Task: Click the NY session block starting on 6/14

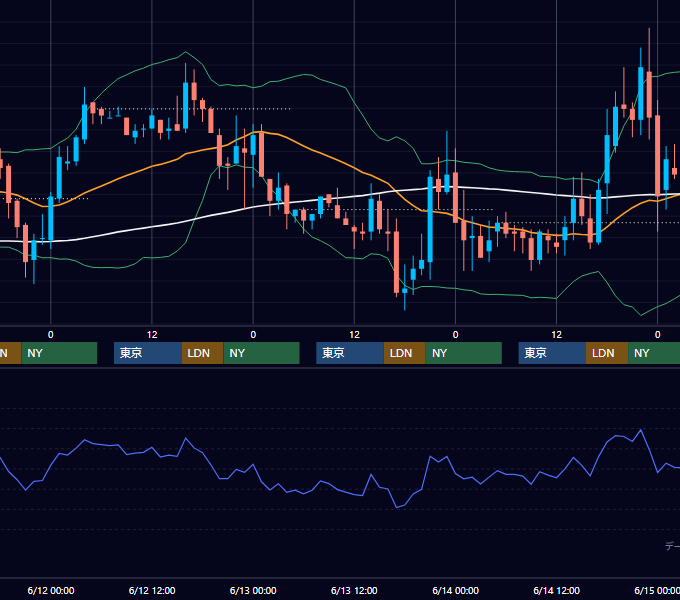Action: click(654, 353)
